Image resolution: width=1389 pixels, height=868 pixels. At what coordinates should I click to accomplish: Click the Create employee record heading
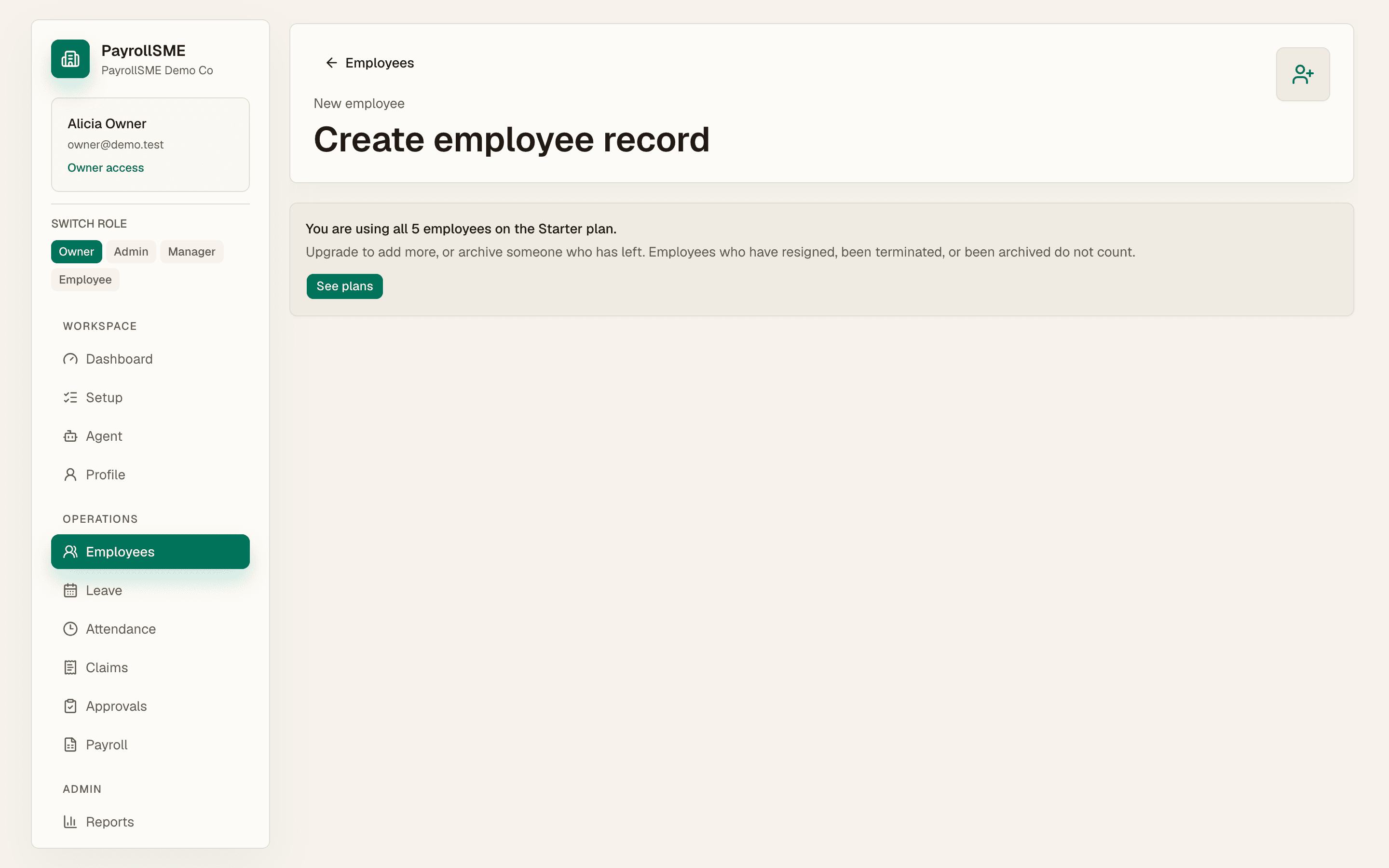[x=511, y=139]
